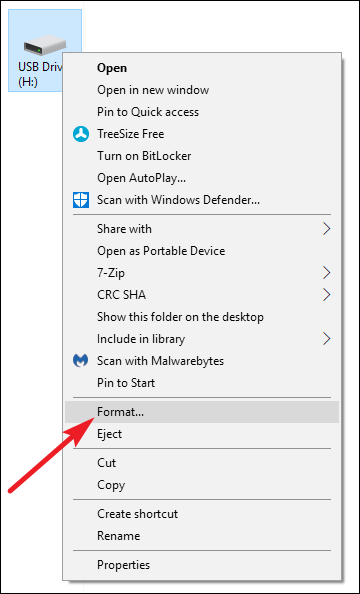Expand the CRC SHA submenu arrow

tap(326, 294)
